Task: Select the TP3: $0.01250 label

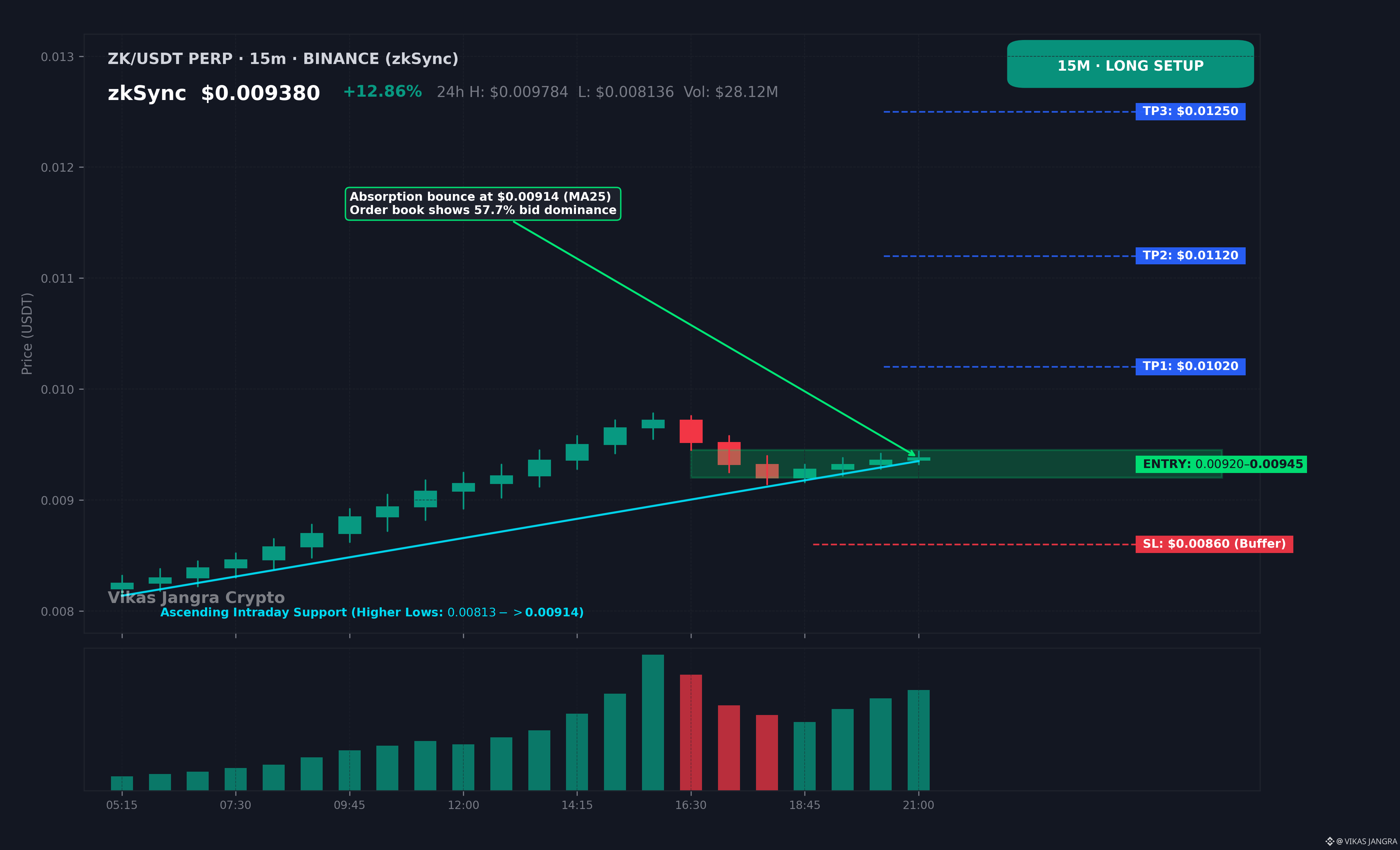Action: [1190, 111]
